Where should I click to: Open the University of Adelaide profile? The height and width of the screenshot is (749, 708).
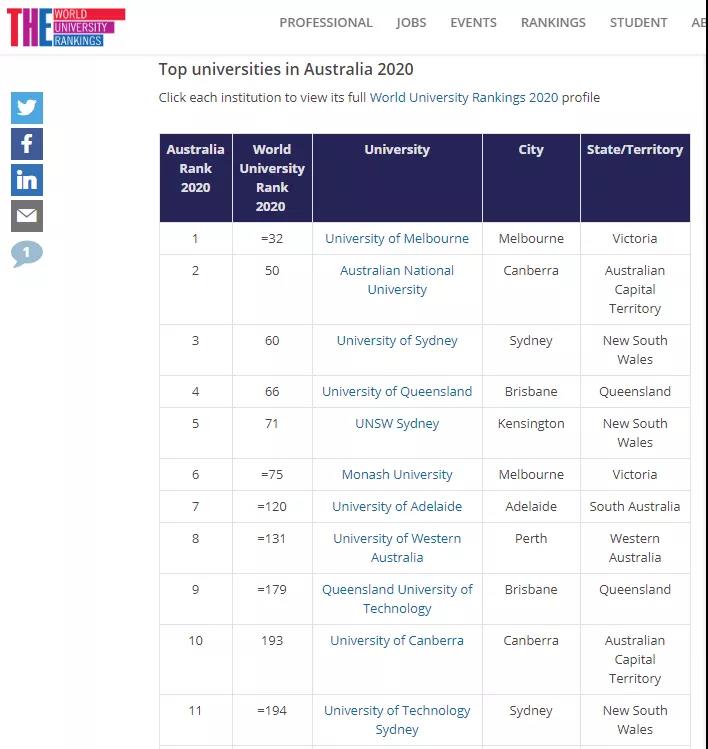coord(397,506)
